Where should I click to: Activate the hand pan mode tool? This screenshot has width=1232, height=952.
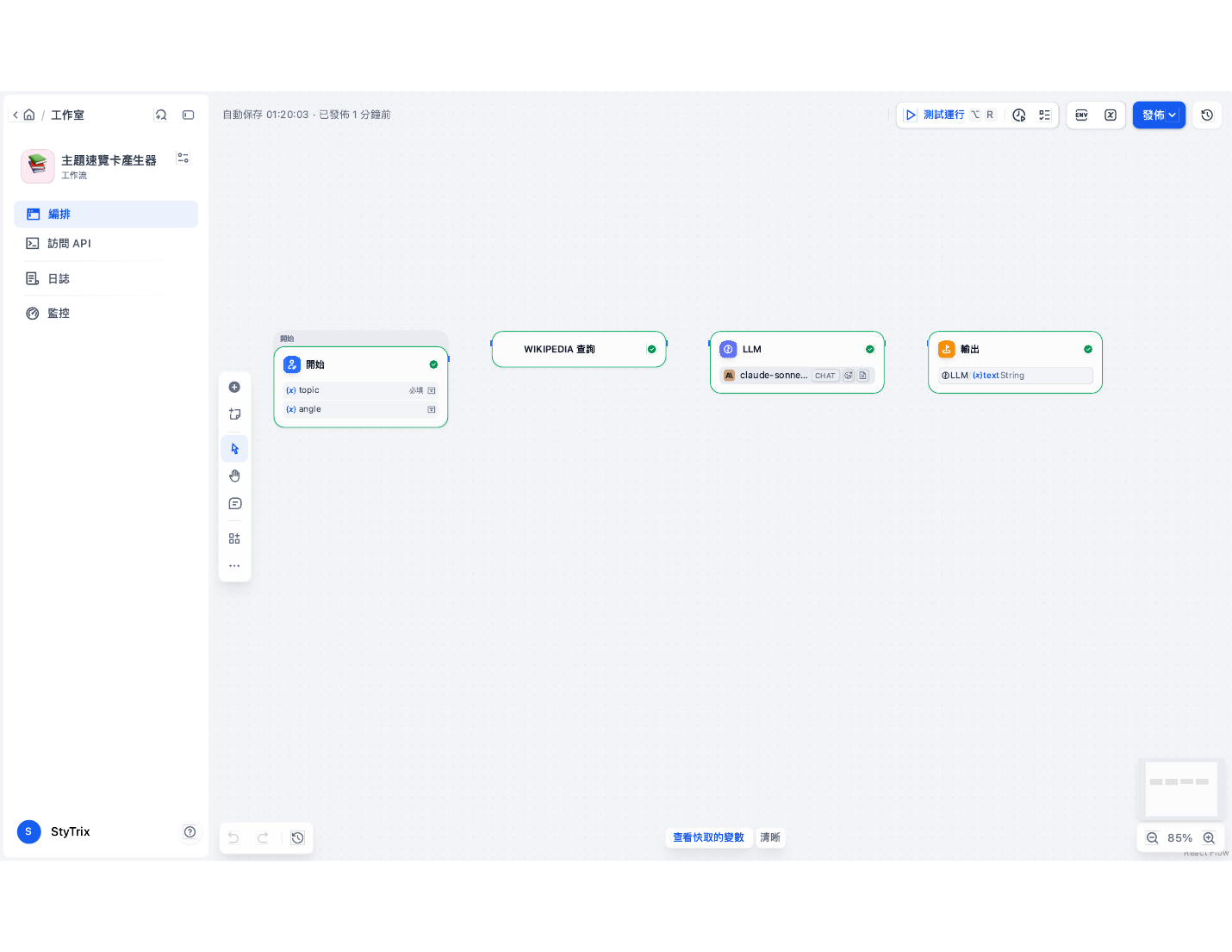(x=234, y=476)
